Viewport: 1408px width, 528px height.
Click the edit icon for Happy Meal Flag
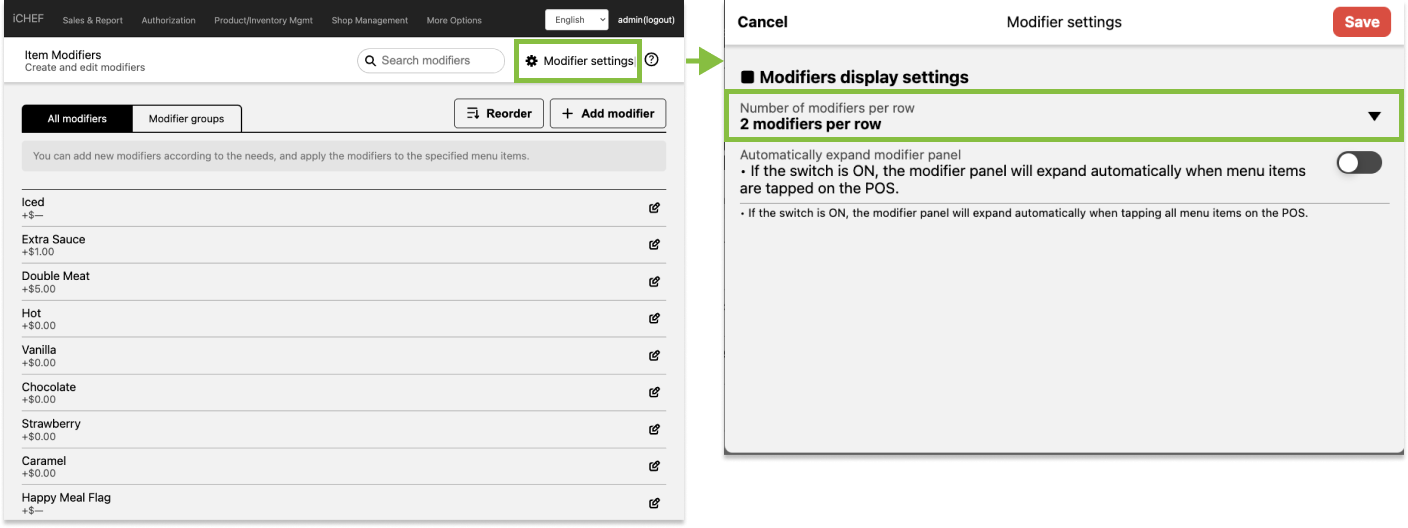[x=654, y=503]
